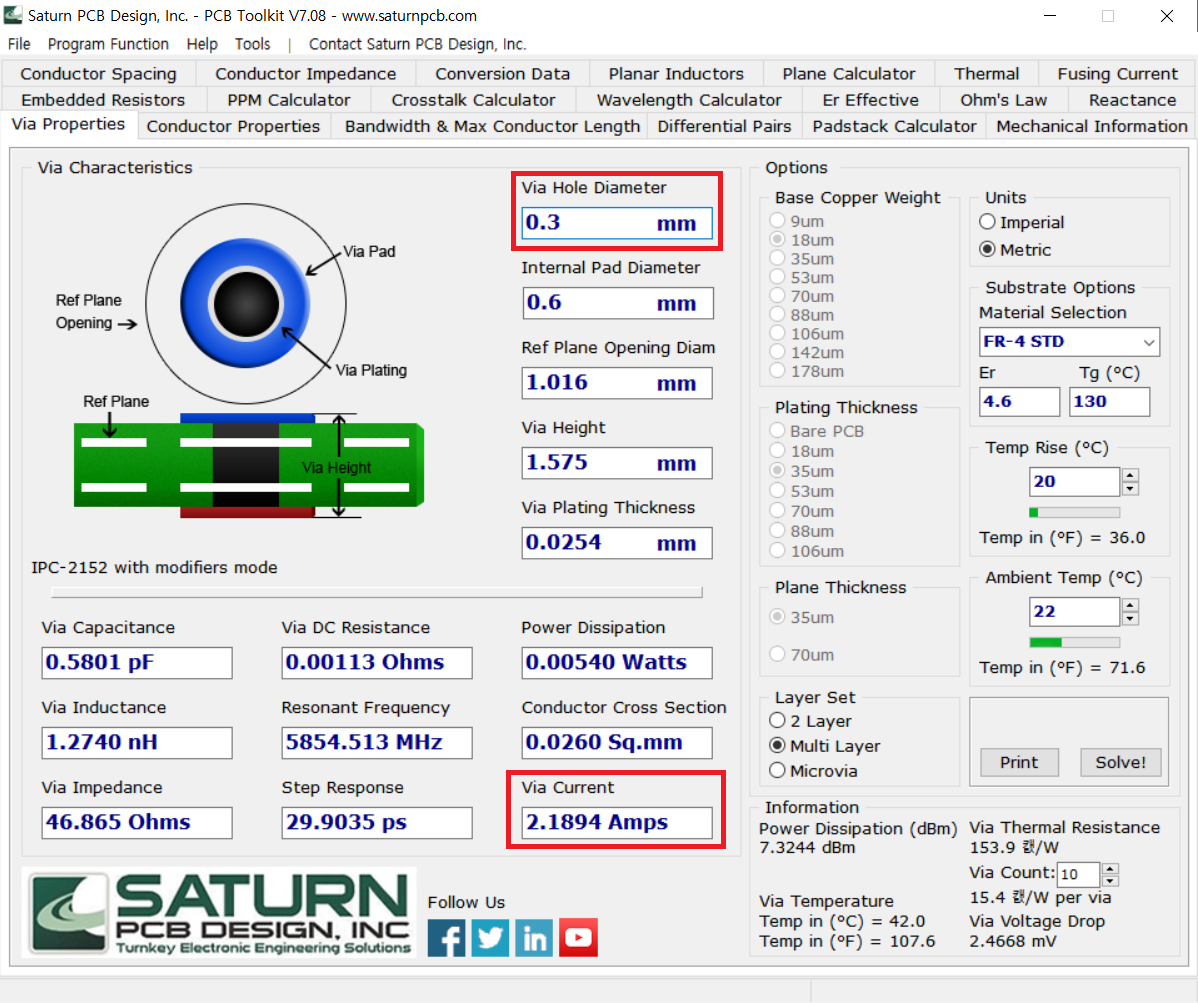Click the Via Inductance result 1.2740 nH
The image size is (1198, 1003).
click(x=137, y=743)
